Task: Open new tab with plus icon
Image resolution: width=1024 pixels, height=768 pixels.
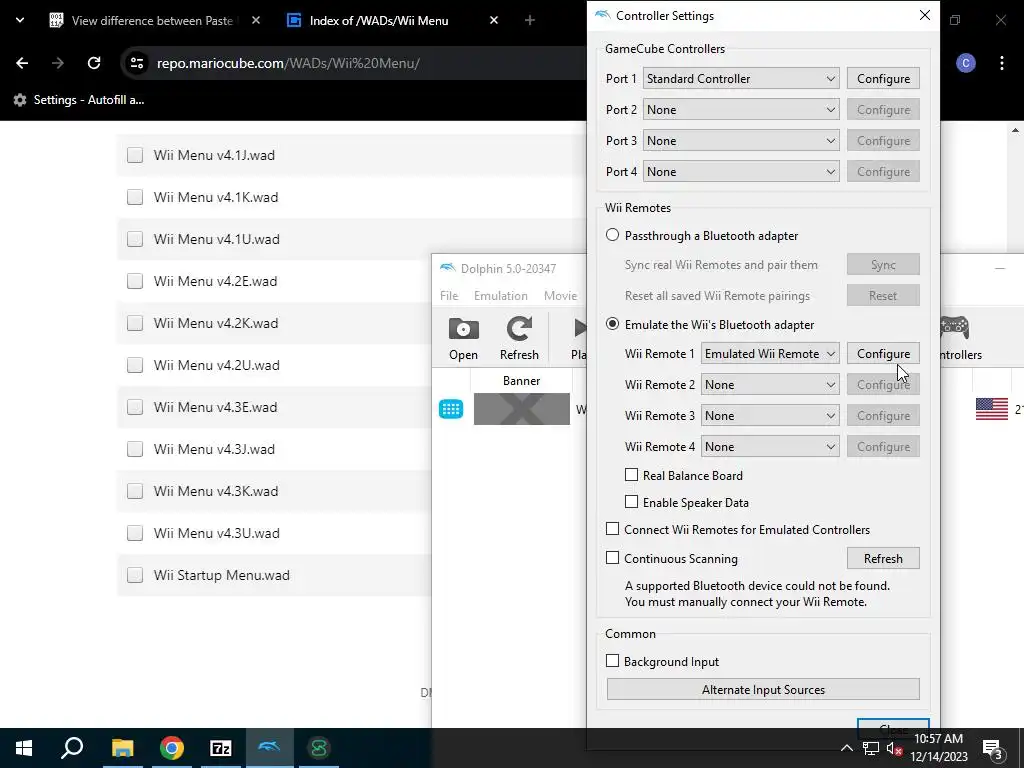Action: point(530,20)
